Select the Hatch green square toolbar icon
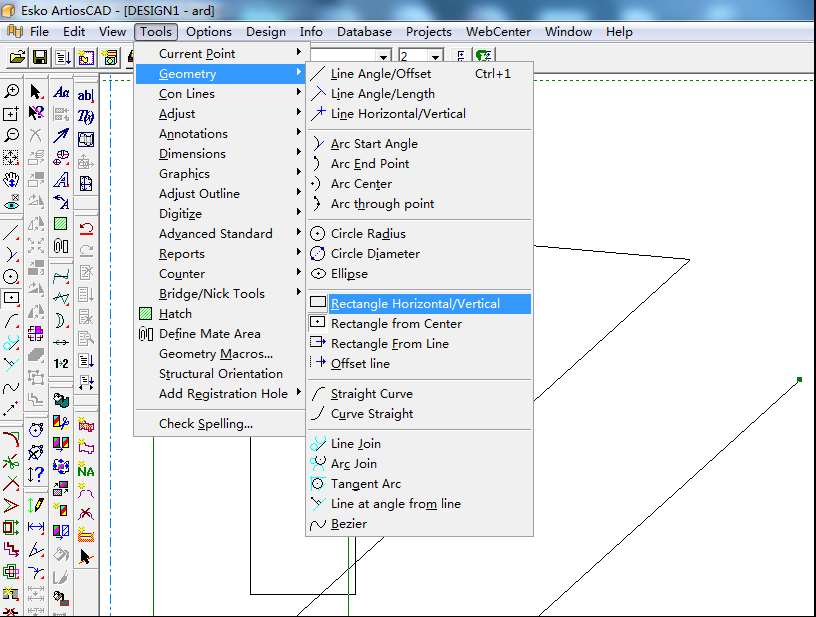Screen dimensions: 816x617 click(61, 224)
